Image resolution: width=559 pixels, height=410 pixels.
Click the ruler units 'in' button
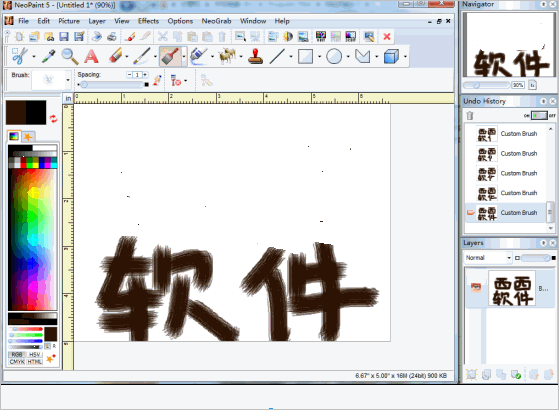pyautogui.click(x=68, y=98)
